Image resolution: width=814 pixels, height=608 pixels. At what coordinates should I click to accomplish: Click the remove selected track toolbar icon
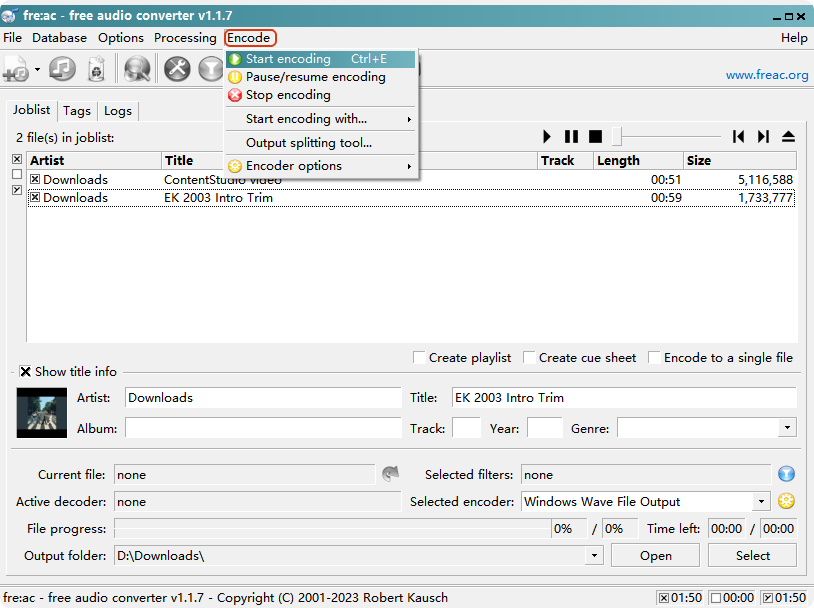[96, 69]
